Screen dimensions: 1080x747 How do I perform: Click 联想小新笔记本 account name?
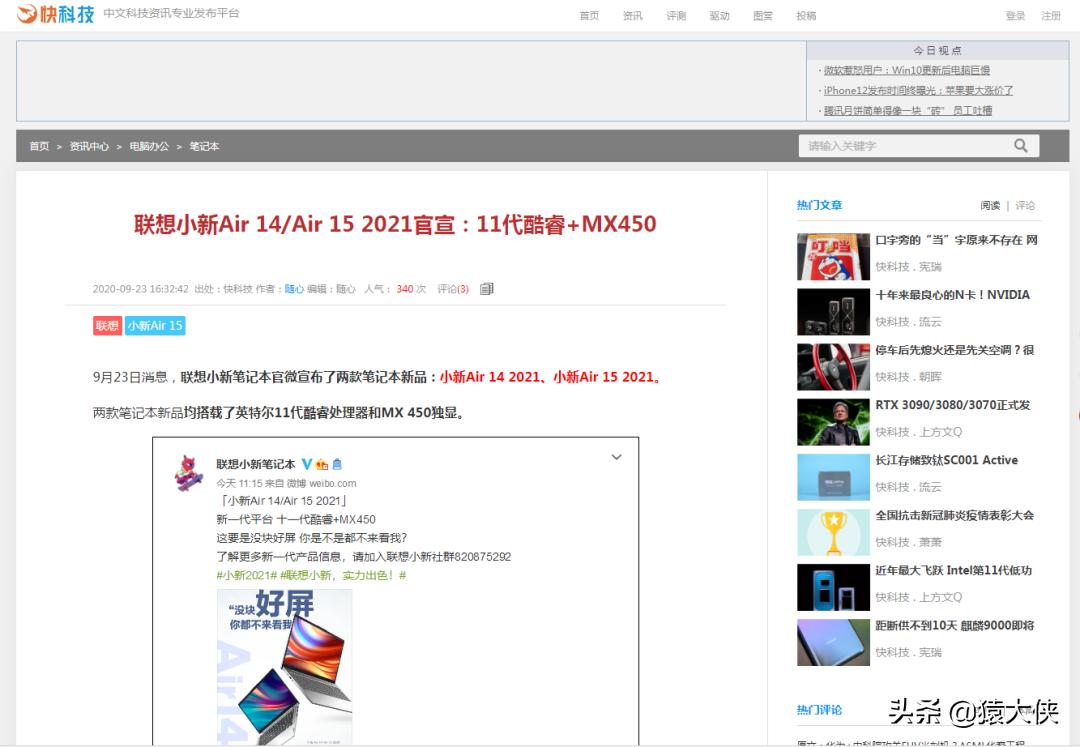click(256, 464)
